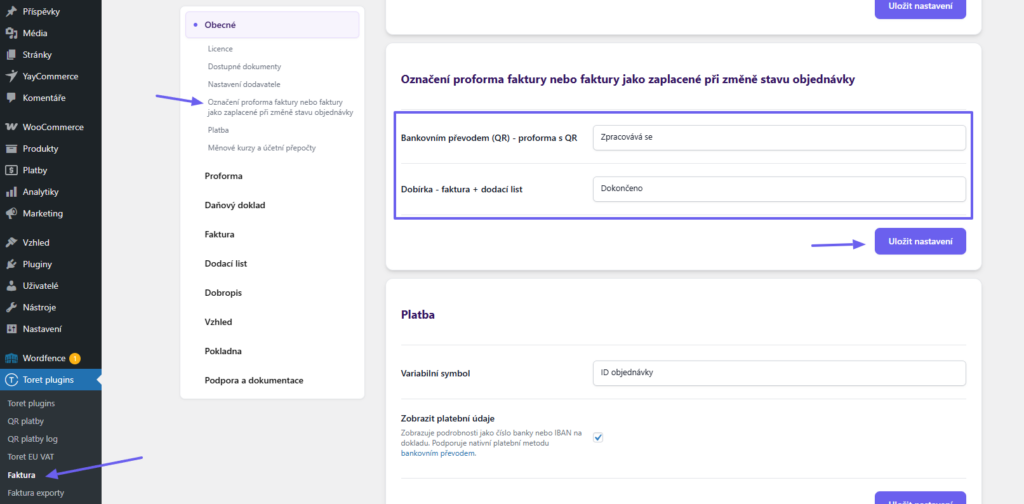Jump to Měnové kurzy a účetní přepočty
The width and height of the screenshot is (1024, 504).
pos(262,148)
